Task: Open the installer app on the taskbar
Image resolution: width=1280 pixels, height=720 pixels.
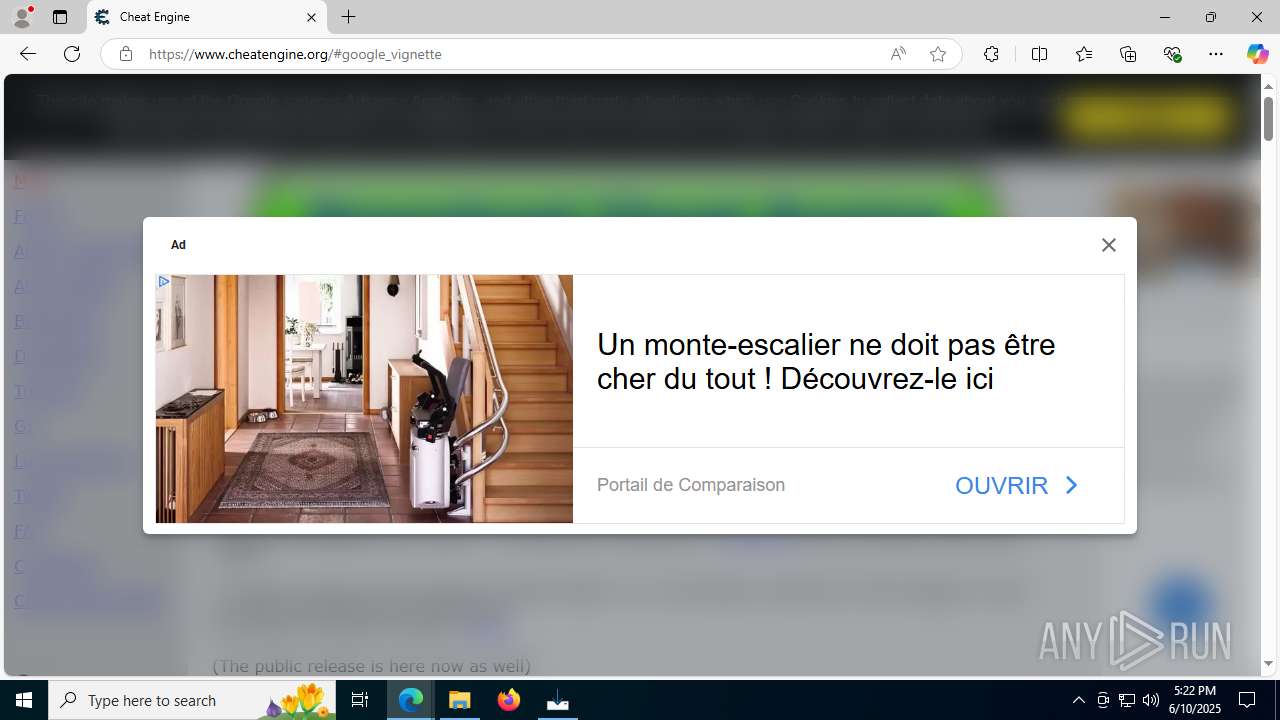Action: [x=558, y=700]
